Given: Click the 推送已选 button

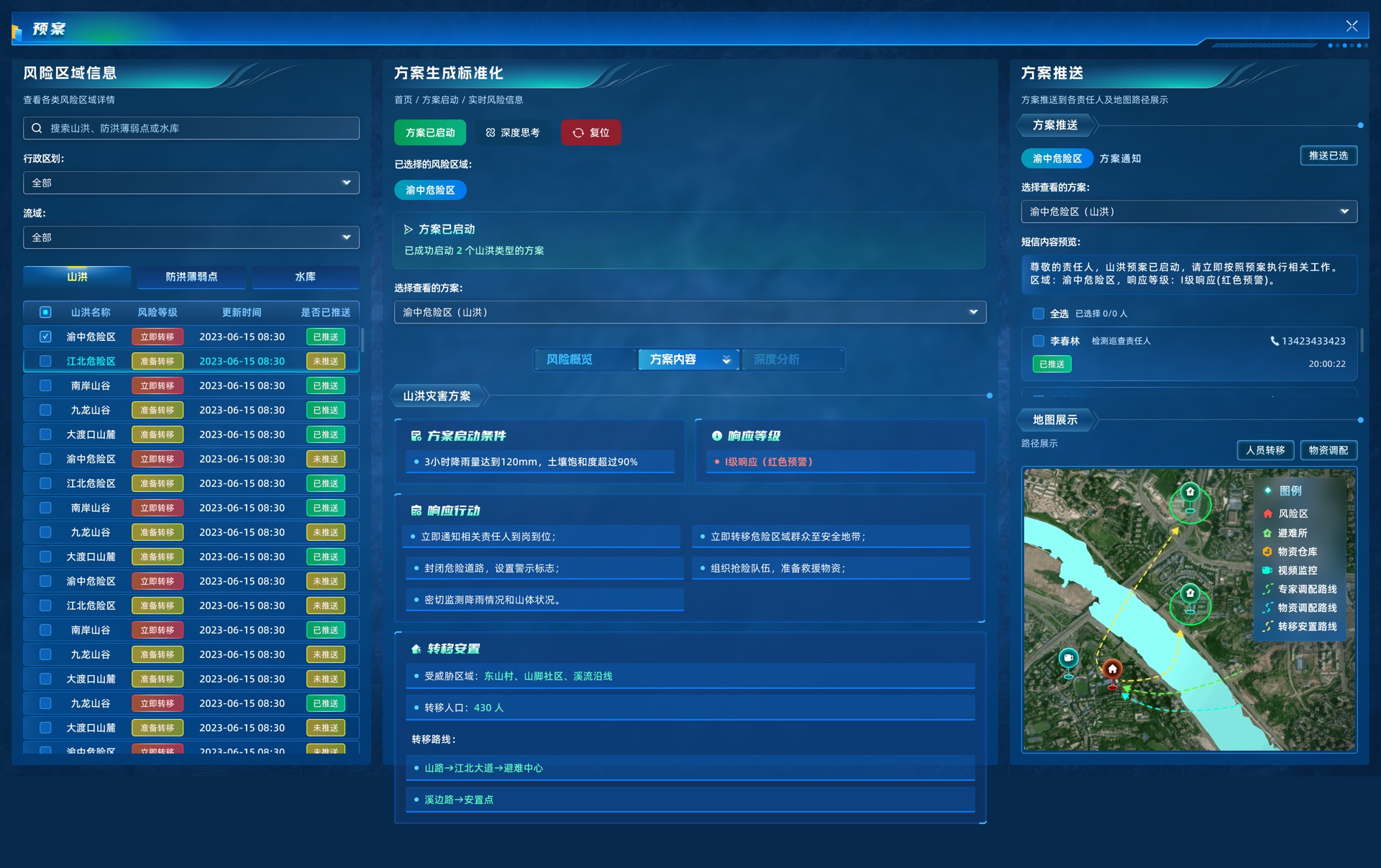Looking at the screenshot, I should point(1328,156).
